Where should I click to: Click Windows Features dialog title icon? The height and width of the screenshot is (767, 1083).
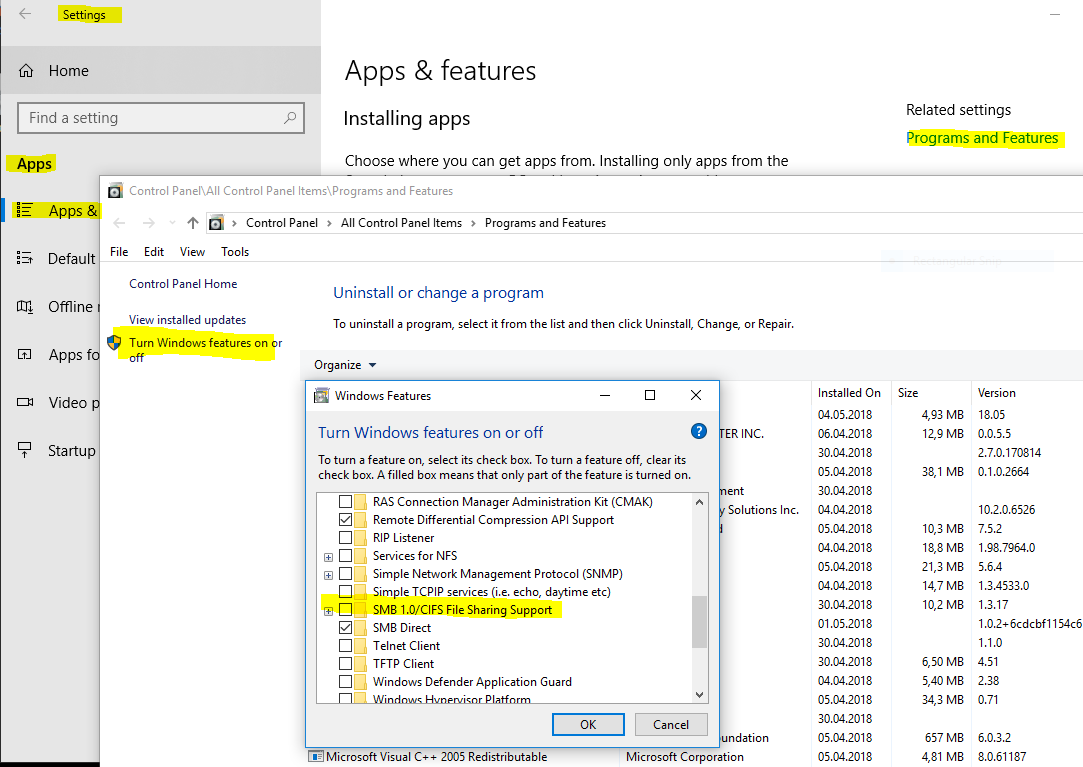321,395
